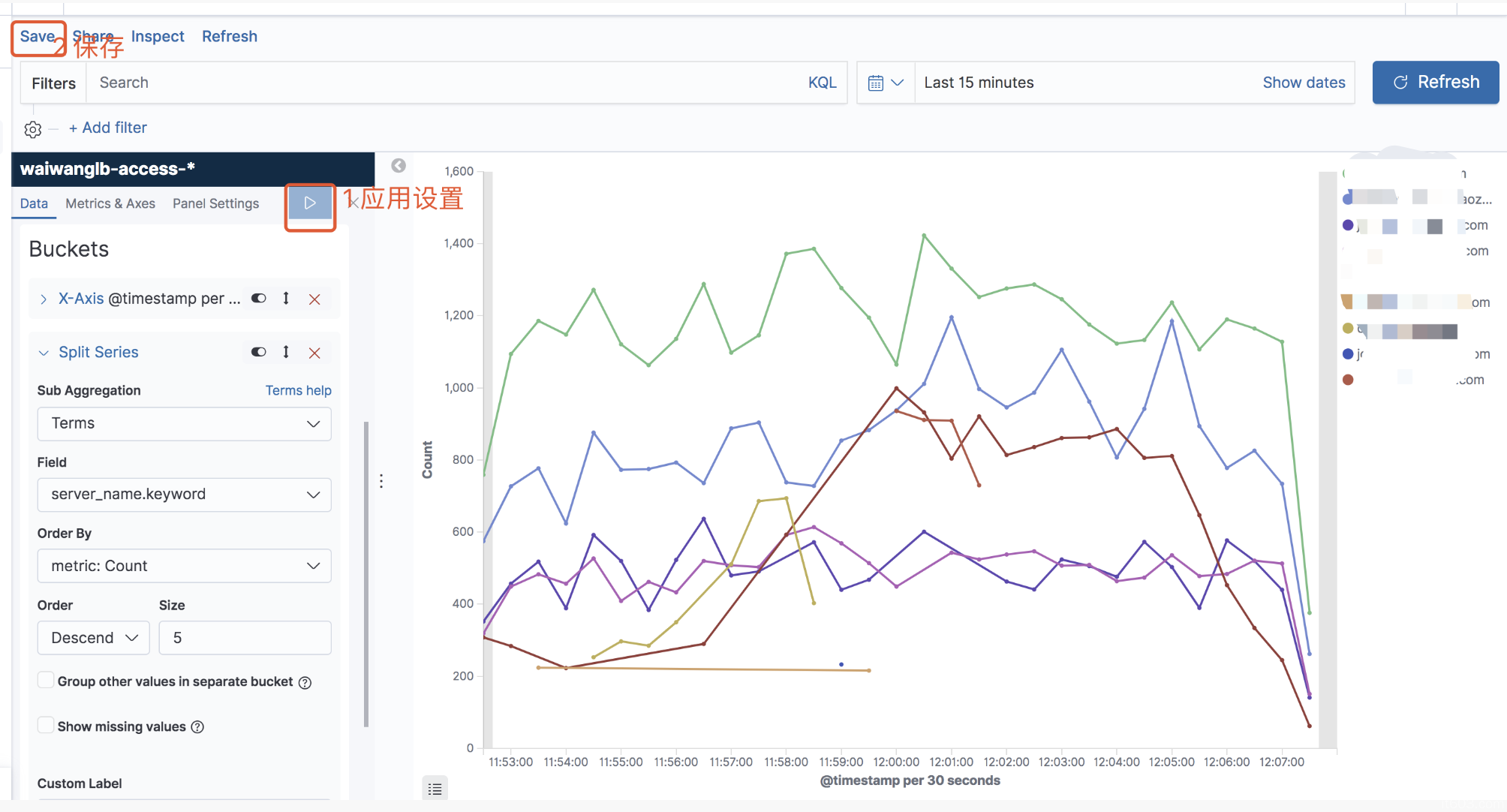Open the Order Descend dropdown
The height and width of the screenshot is (812, 1507).
click(93, 638)
